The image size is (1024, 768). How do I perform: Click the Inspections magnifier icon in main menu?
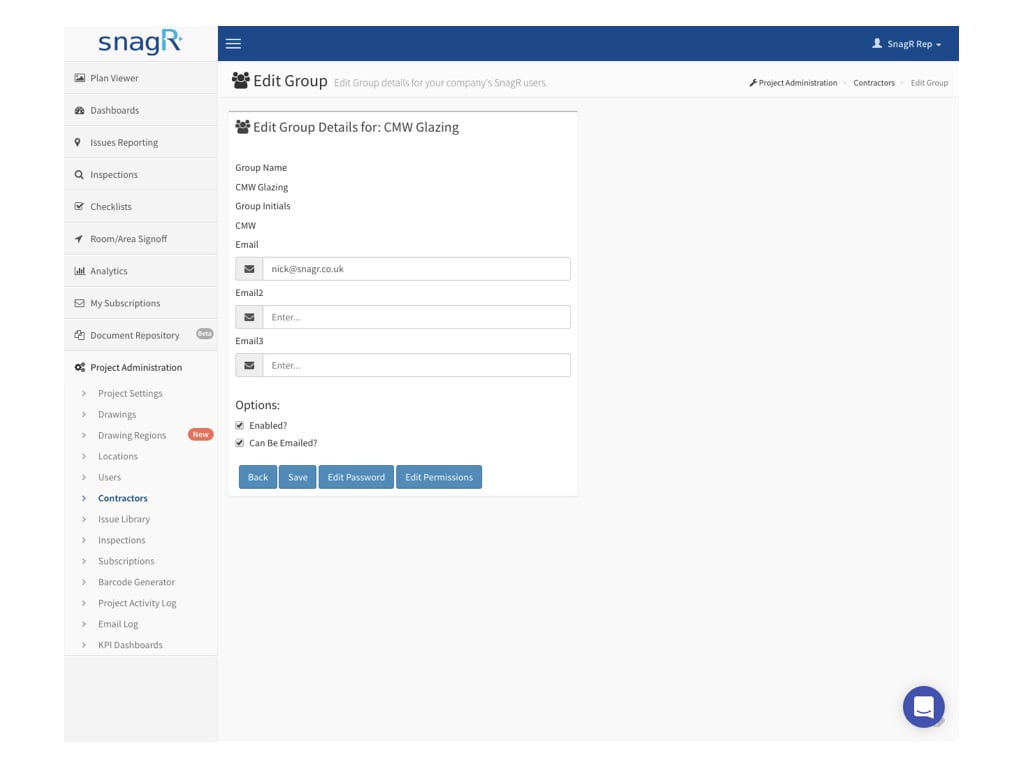(79, 174)
